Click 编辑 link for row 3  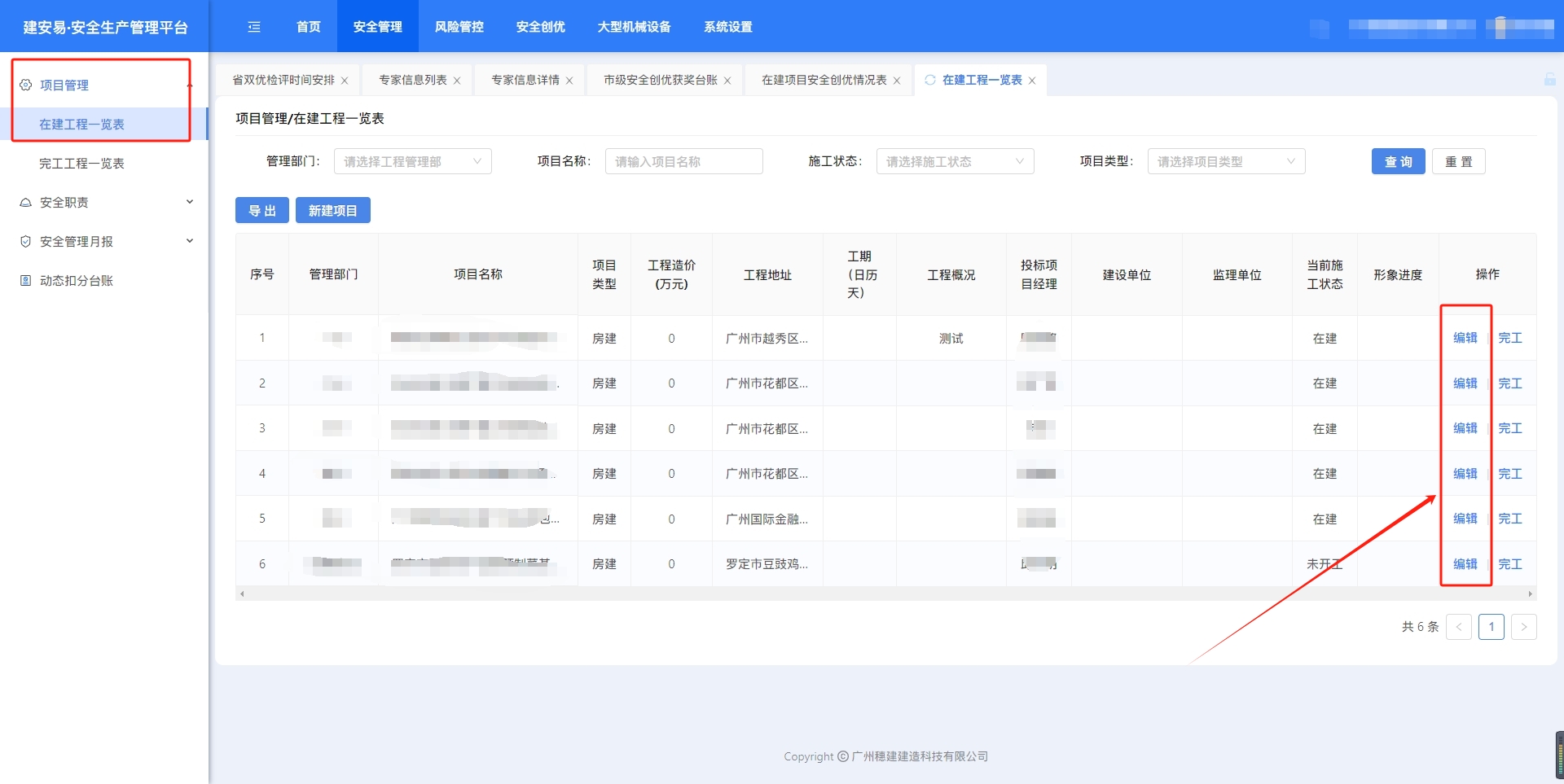[x=1465, y=428]
